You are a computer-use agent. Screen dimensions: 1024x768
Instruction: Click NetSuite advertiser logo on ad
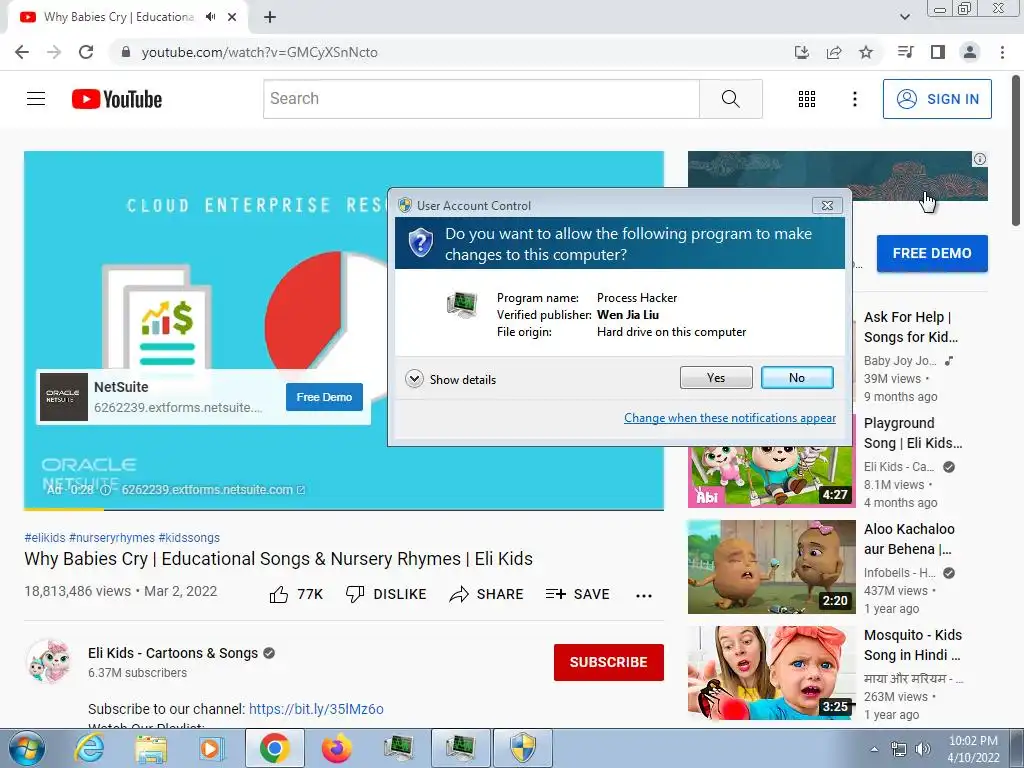coord(64,397)
